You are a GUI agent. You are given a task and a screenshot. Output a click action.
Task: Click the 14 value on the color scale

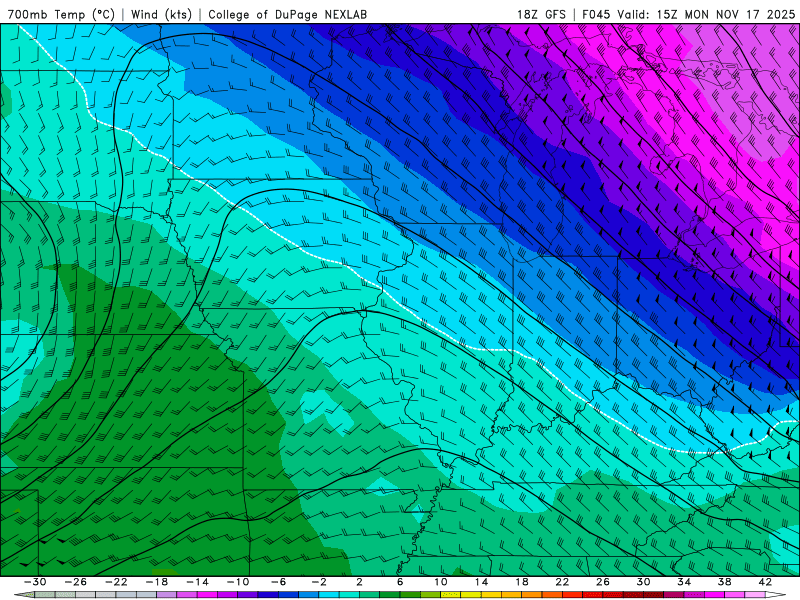point(481,582)
